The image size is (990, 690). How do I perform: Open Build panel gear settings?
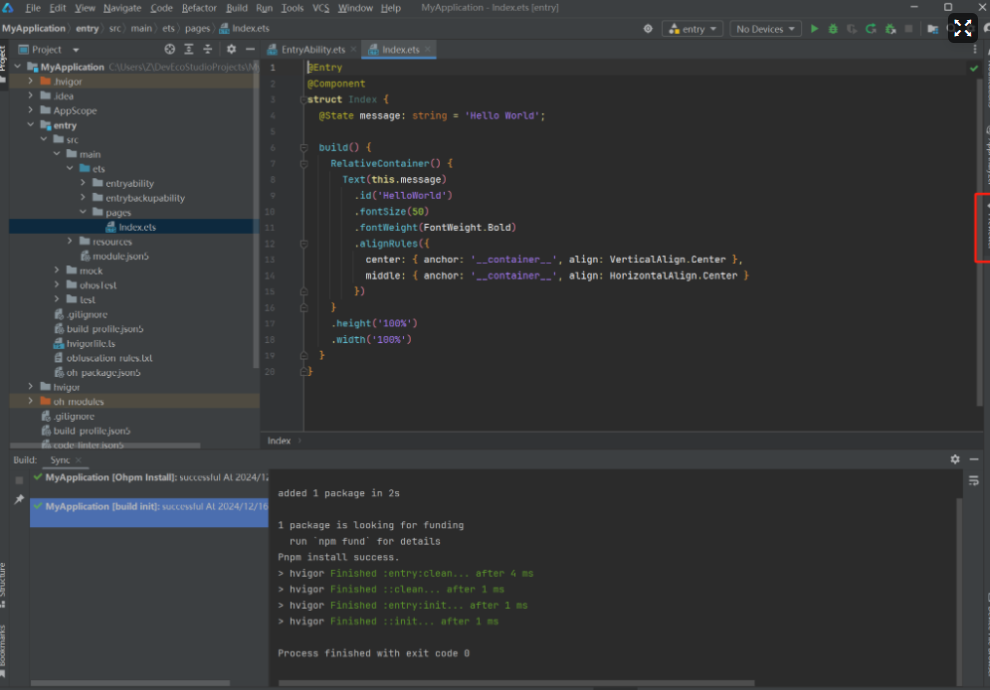(x=955, y=460)
